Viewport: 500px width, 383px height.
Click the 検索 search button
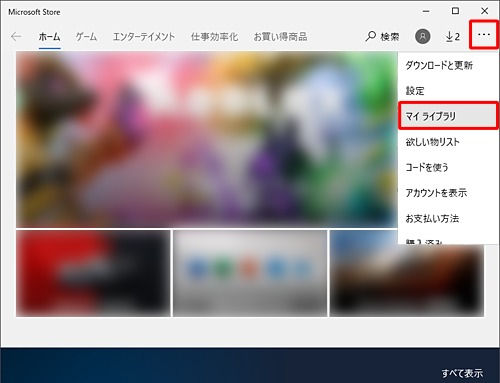click(x=382, y=36)
